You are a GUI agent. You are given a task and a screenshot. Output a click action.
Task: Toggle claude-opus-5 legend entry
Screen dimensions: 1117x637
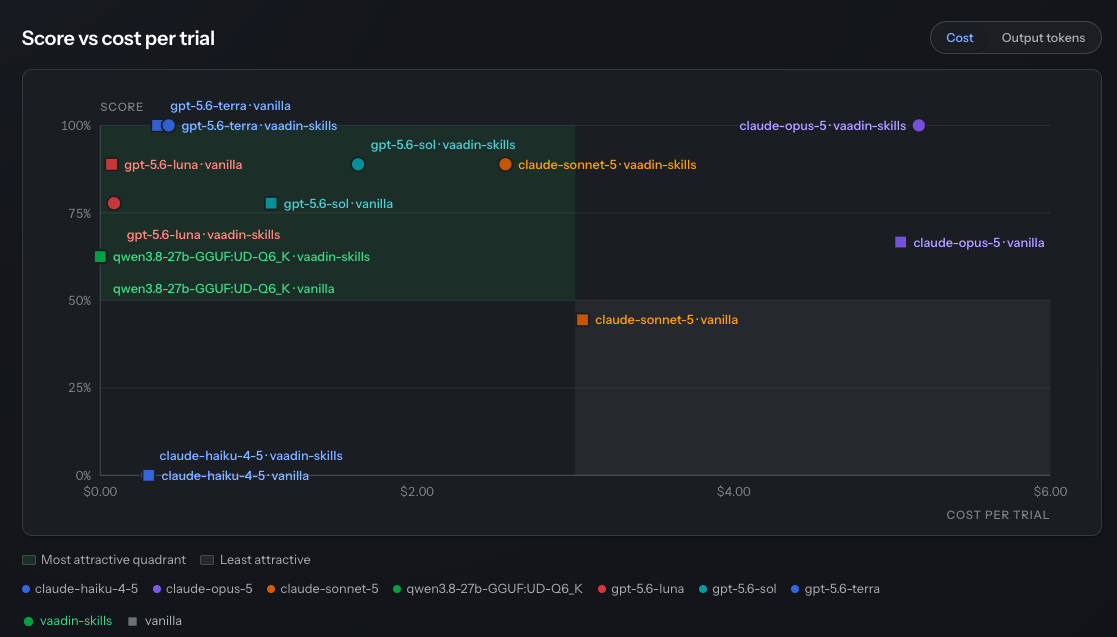point(202,589)
